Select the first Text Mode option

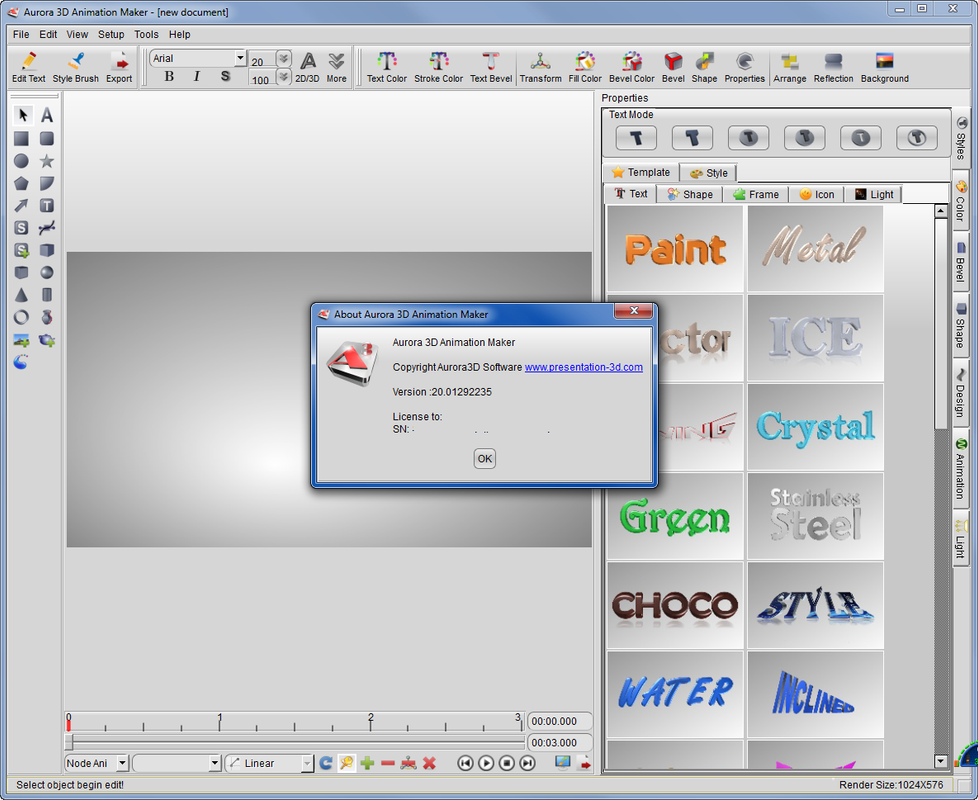636,138
